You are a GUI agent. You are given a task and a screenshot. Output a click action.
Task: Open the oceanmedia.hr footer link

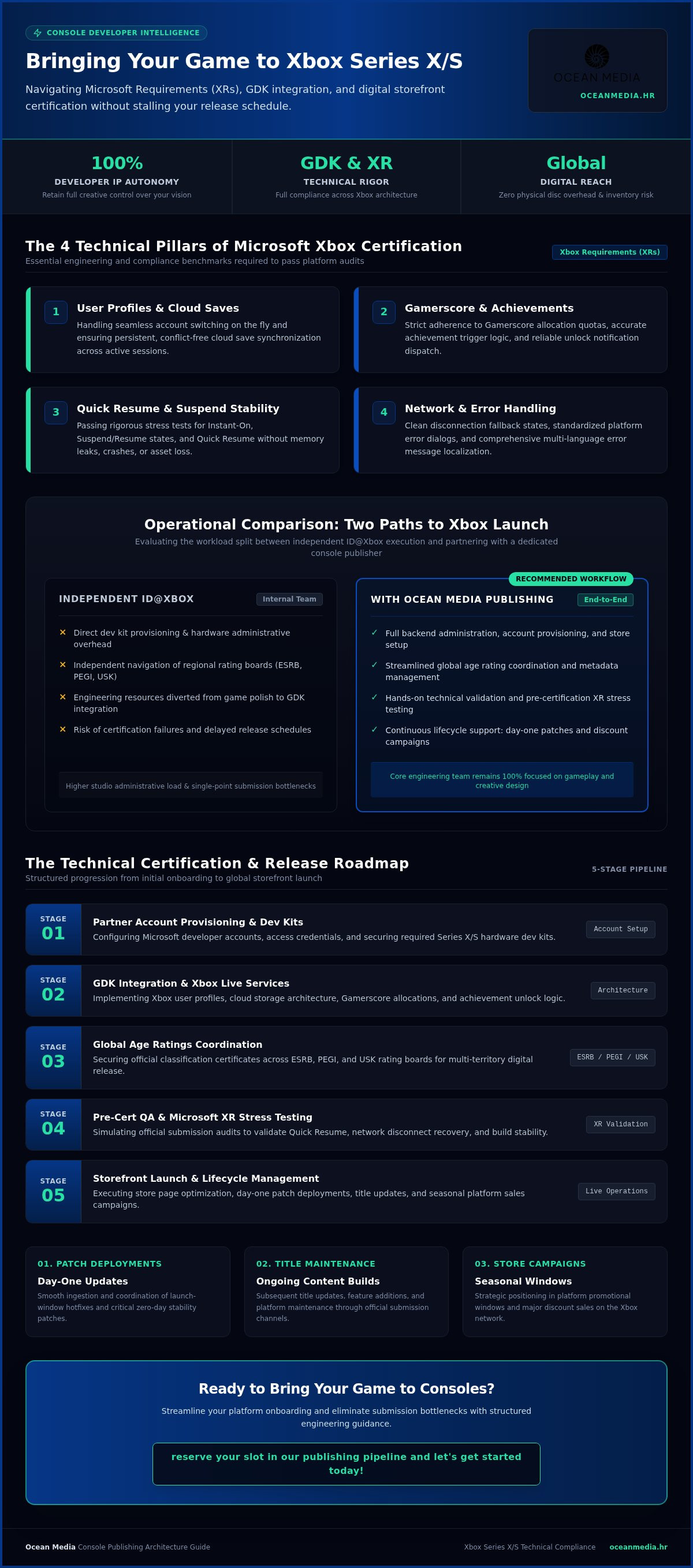[638, 1547]
